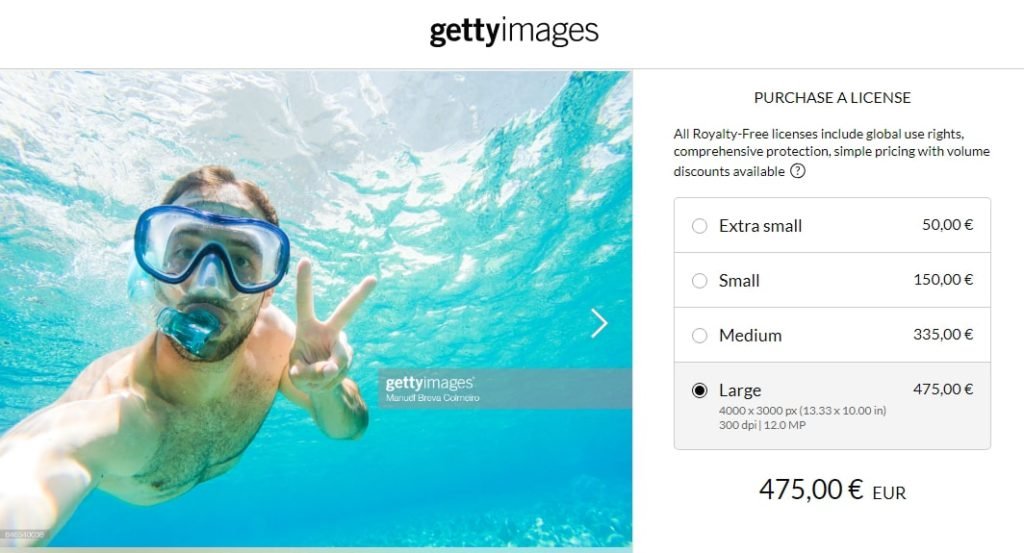The width and height of the screenshot is (1024, 553).
Task: Click the image ID number on photo corner
Action: coord(24,535)
